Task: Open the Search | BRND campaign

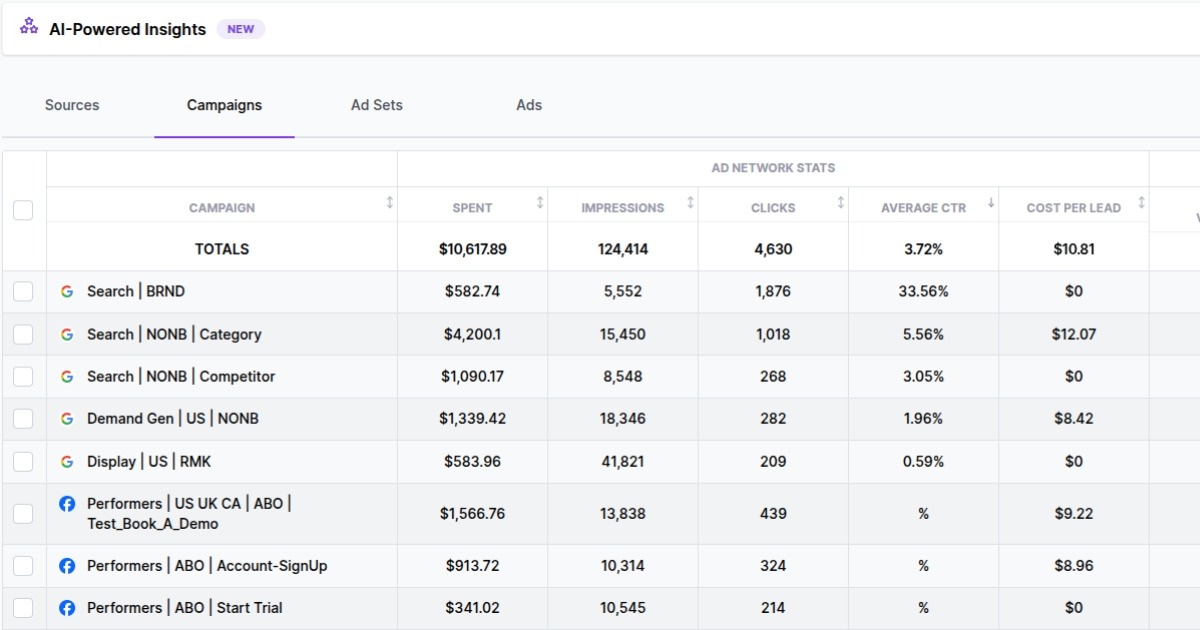Action: 136,292
